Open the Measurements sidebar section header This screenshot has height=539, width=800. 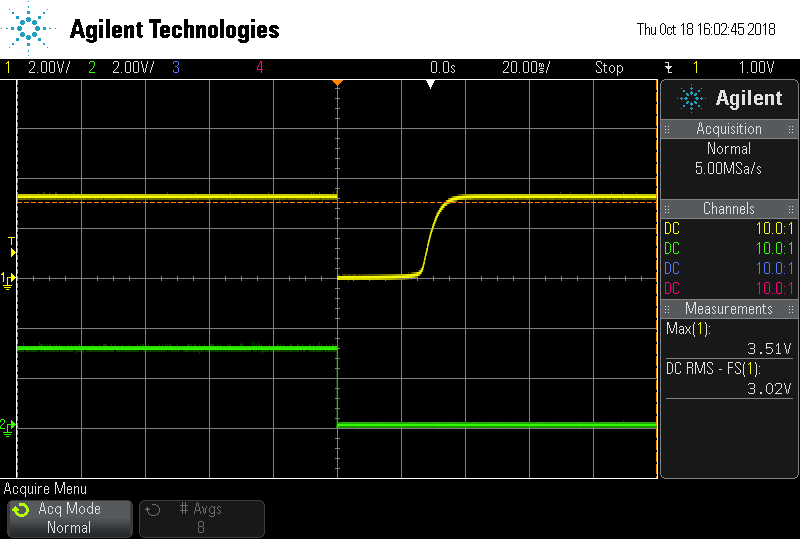point(729,309)
